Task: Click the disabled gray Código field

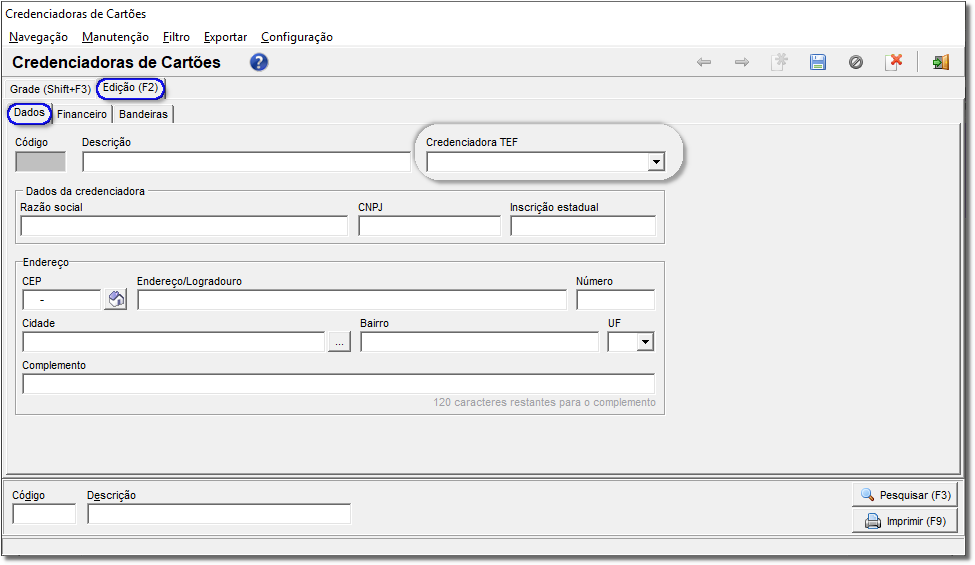Action: [40, 162]
